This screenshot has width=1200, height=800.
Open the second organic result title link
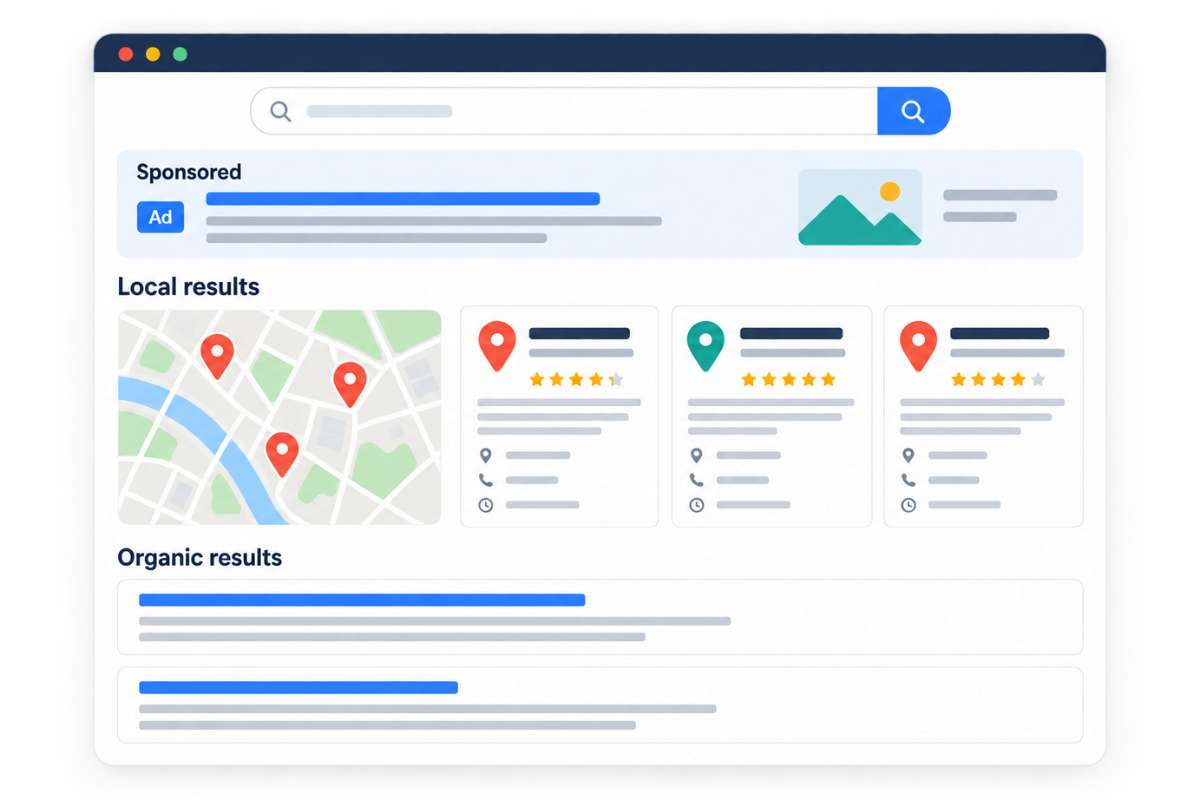tap(298, 687)
